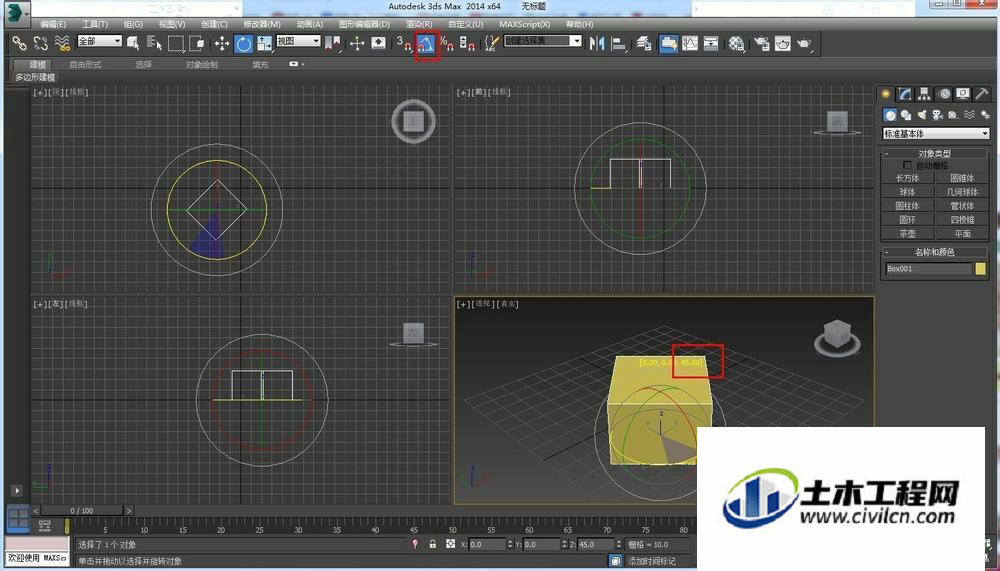Switch to the Display command panel tab
The width and height of the screenshot is (1000, 571).
click(x=963, y=94)
